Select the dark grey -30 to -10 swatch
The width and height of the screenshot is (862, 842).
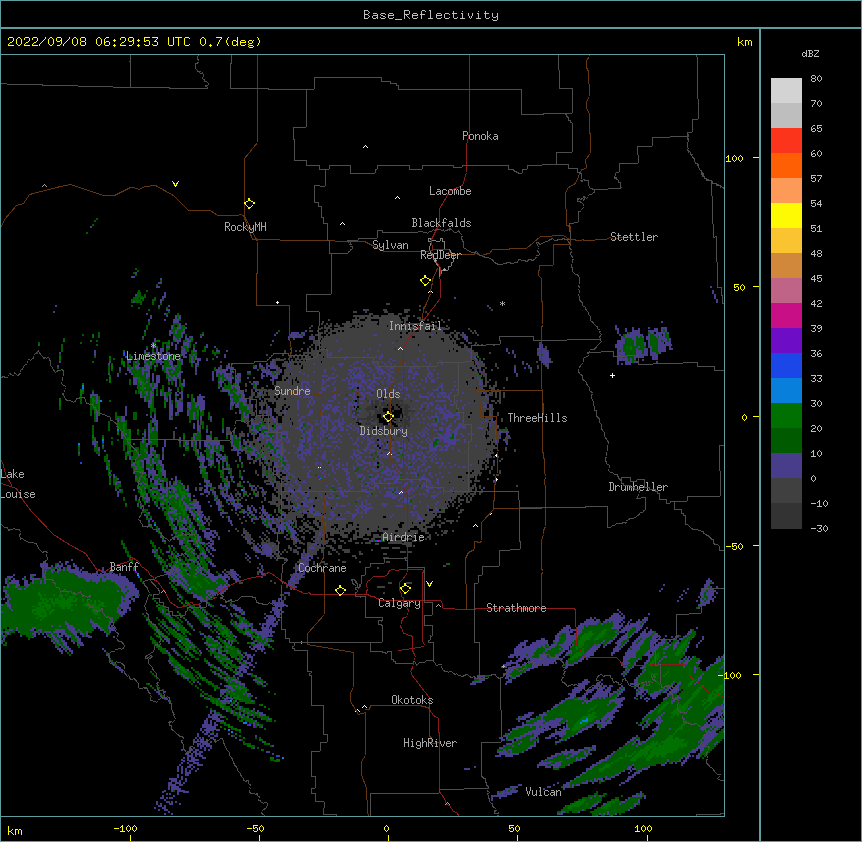tap(786, 516)
